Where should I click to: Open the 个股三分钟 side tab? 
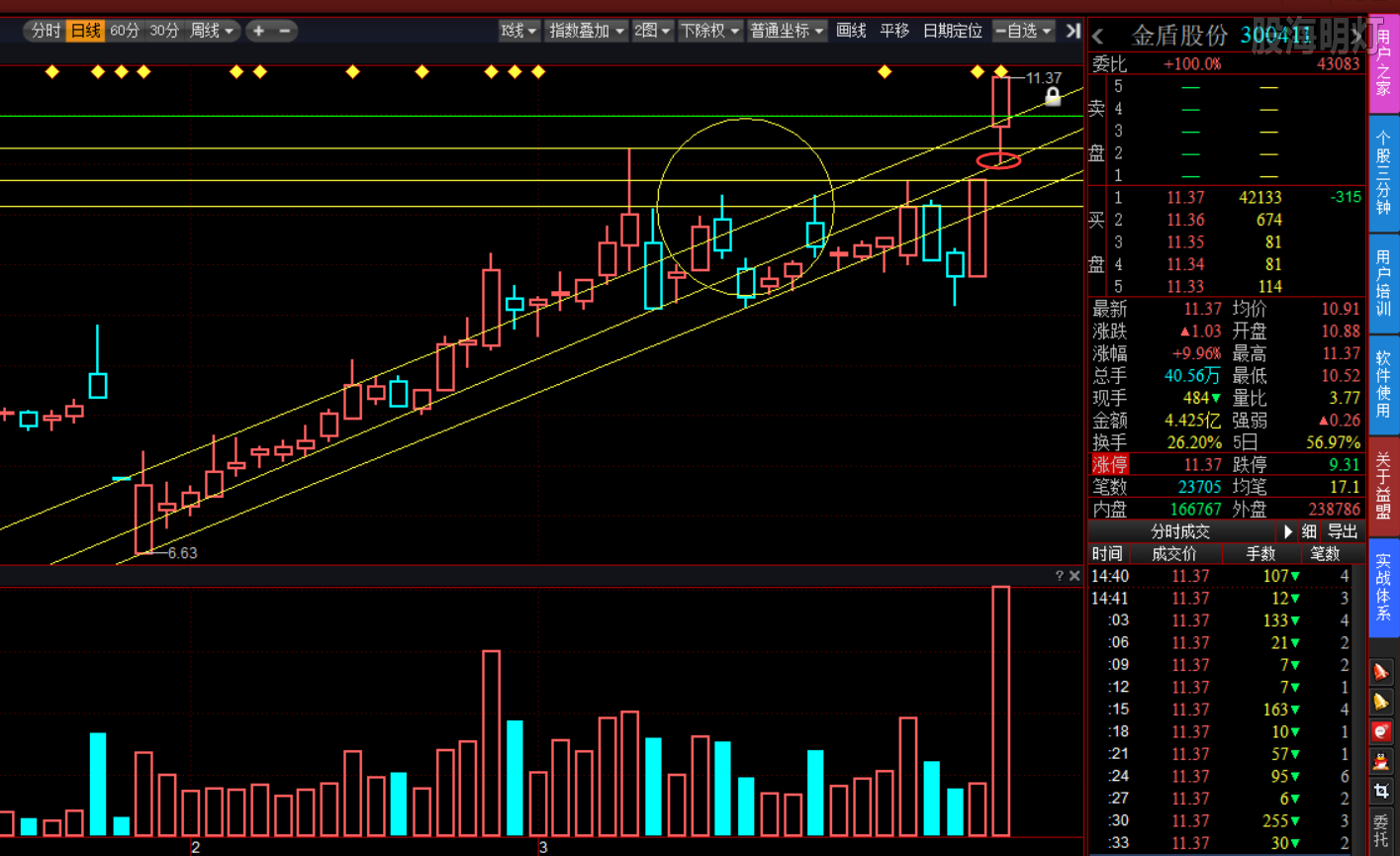point(1383,174)
